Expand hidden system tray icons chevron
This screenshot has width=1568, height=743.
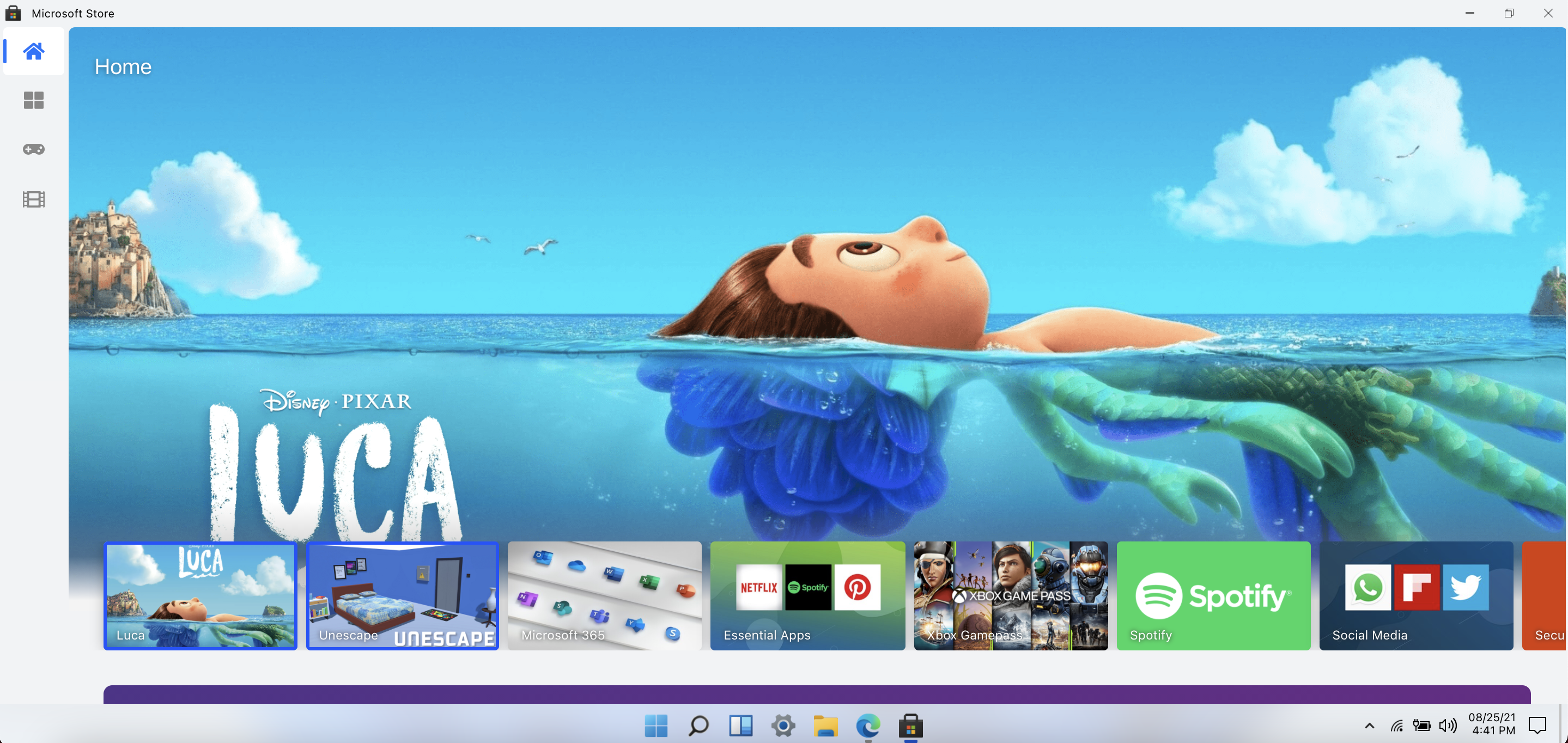coord(1369,726)
